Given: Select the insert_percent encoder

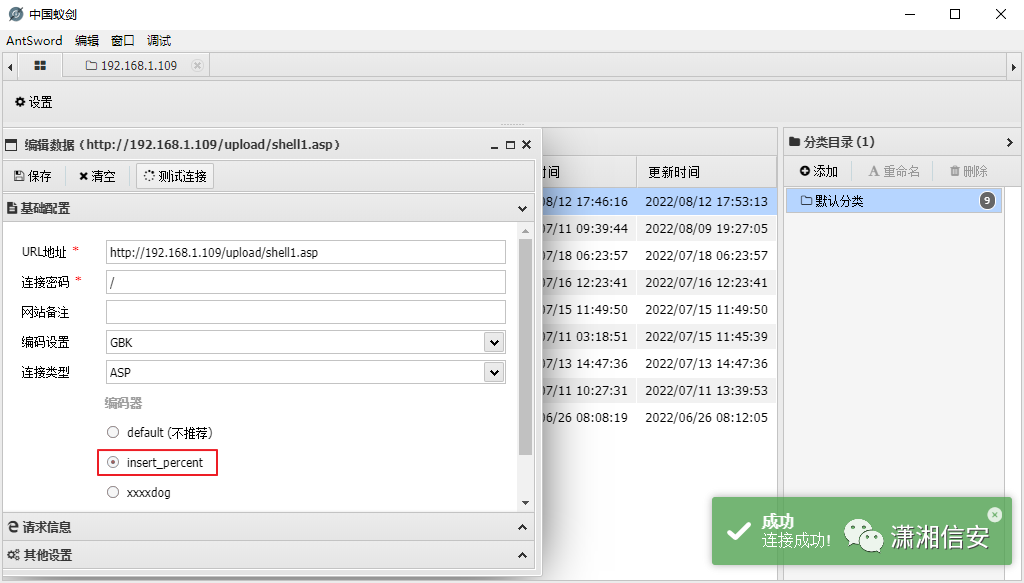Looking at the screenshot, I should click(x=113, y=462).
